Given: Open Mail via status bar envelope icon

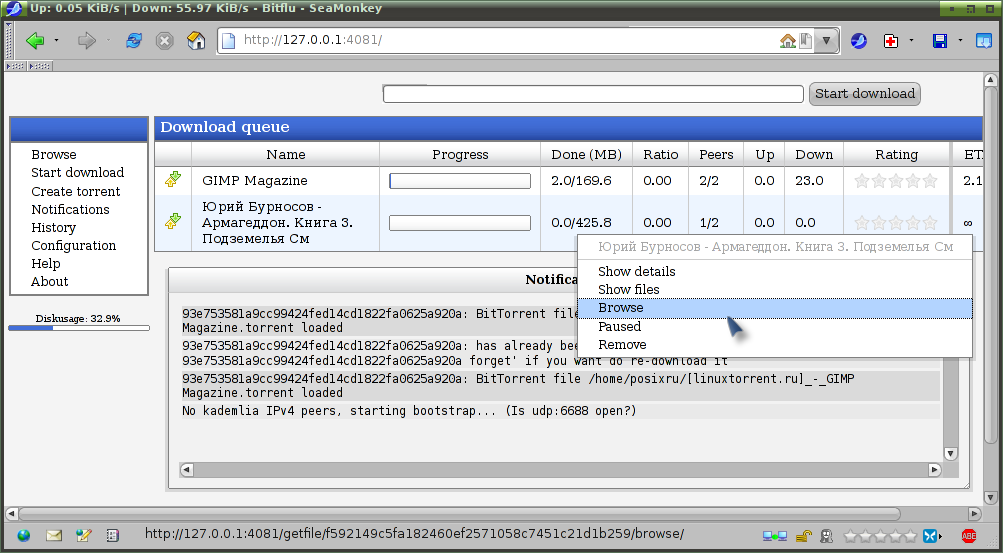Looking at the screenshot, I should 53,535.
